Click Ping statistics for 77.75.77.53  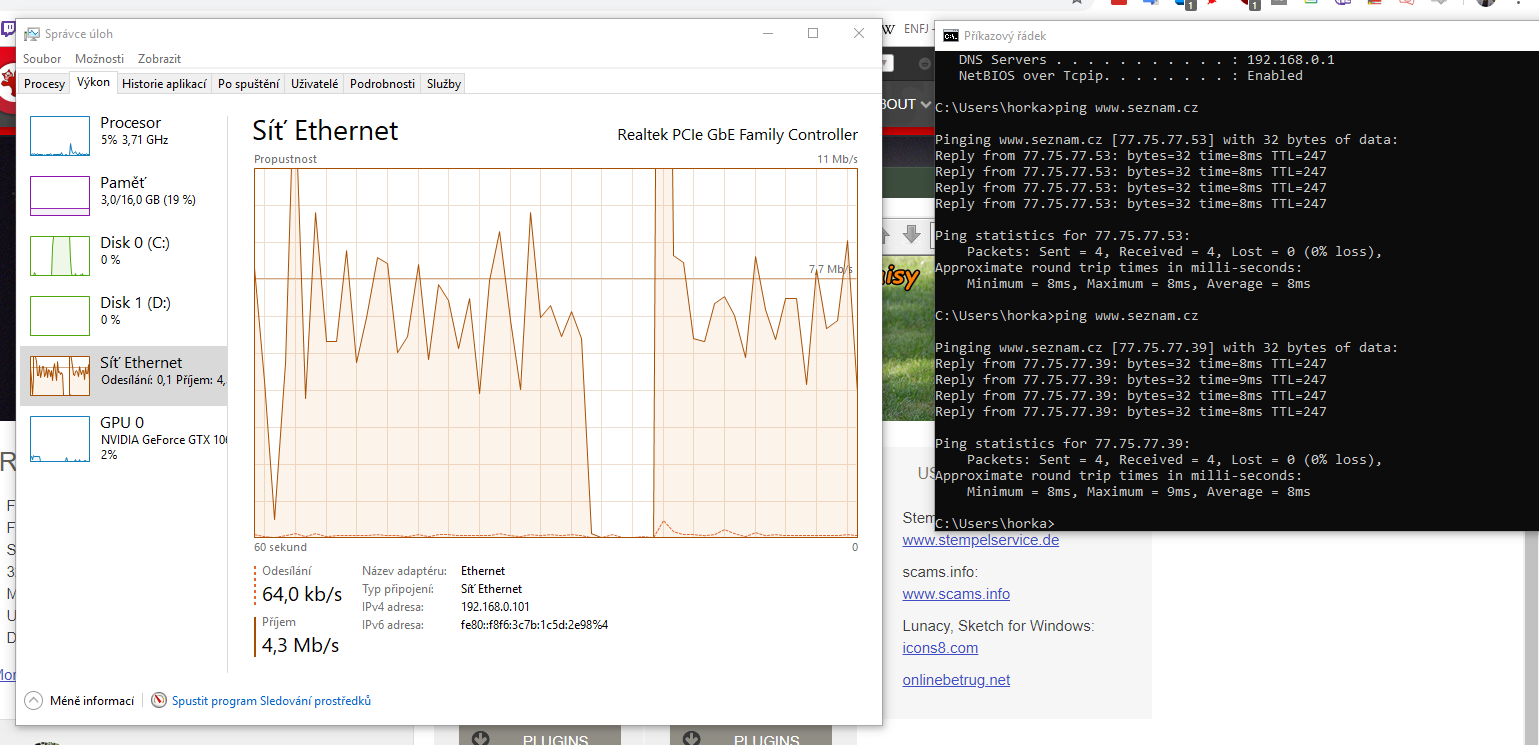pos(1063,236)
